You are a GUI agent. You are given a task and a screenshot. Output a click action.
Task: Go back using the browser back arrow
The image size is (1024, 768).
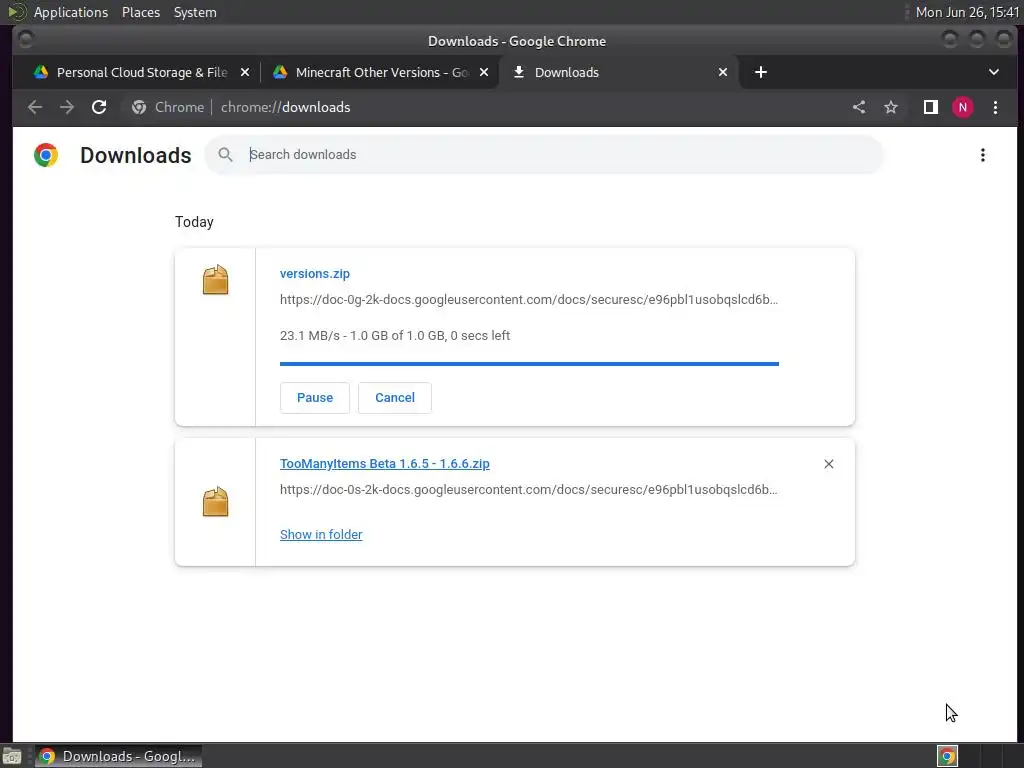click(35, 107)
